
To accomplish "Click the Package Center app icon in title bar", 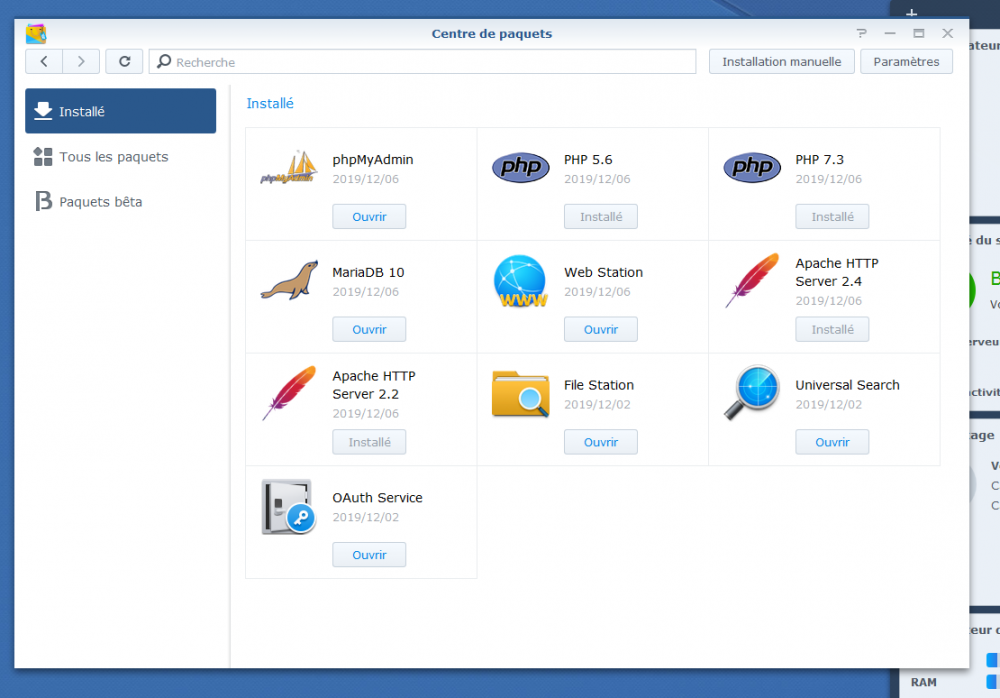I will click(x=36, y=33).
